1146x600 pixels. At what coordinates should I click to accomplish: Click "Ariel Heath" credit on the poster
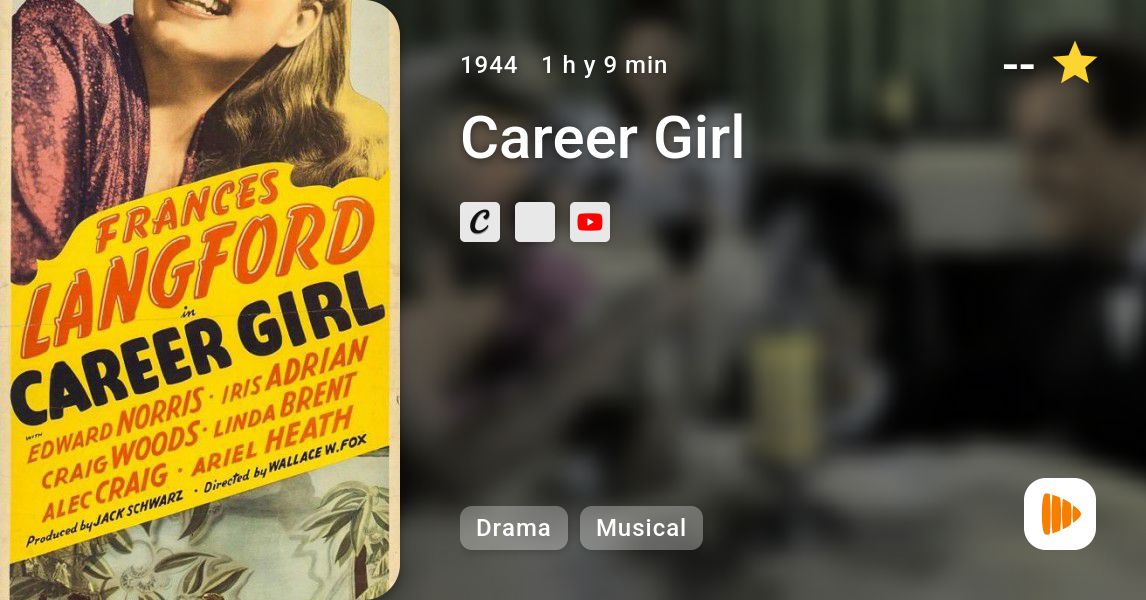tap(272, 441)
